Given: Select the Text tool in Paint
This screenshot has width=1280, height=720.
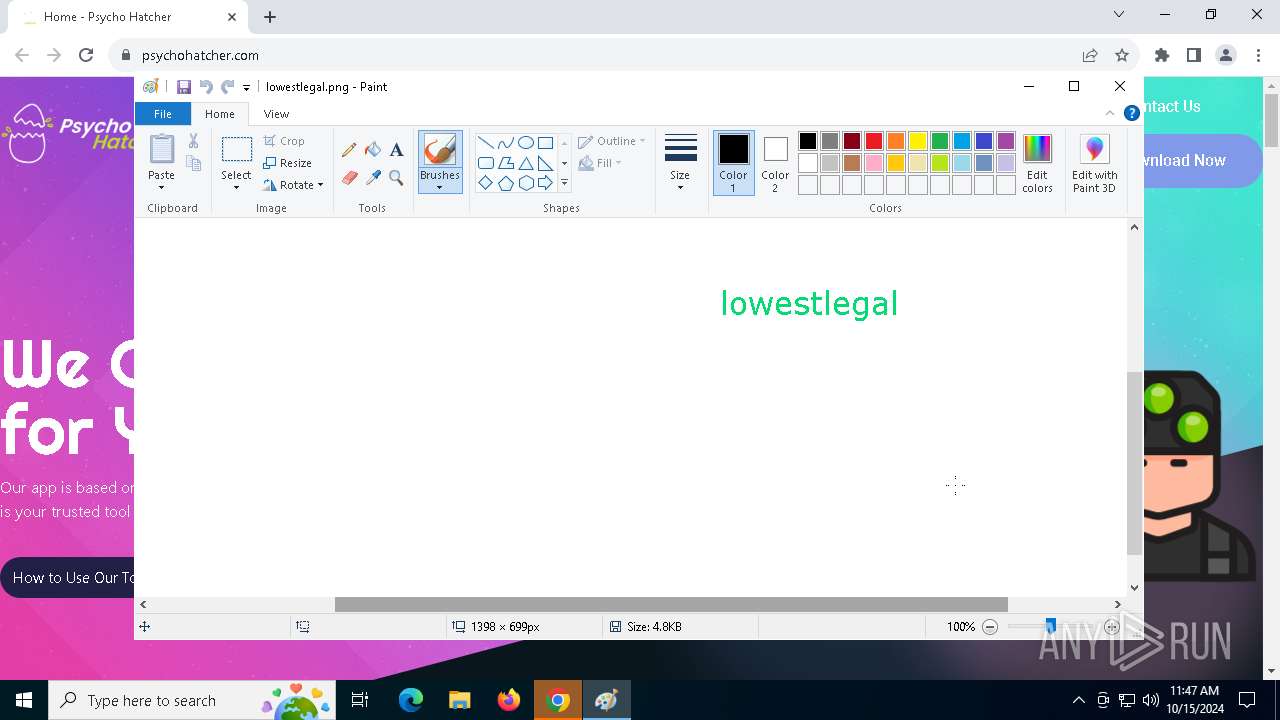Looking at the screenshot, I should coord(396,150).
